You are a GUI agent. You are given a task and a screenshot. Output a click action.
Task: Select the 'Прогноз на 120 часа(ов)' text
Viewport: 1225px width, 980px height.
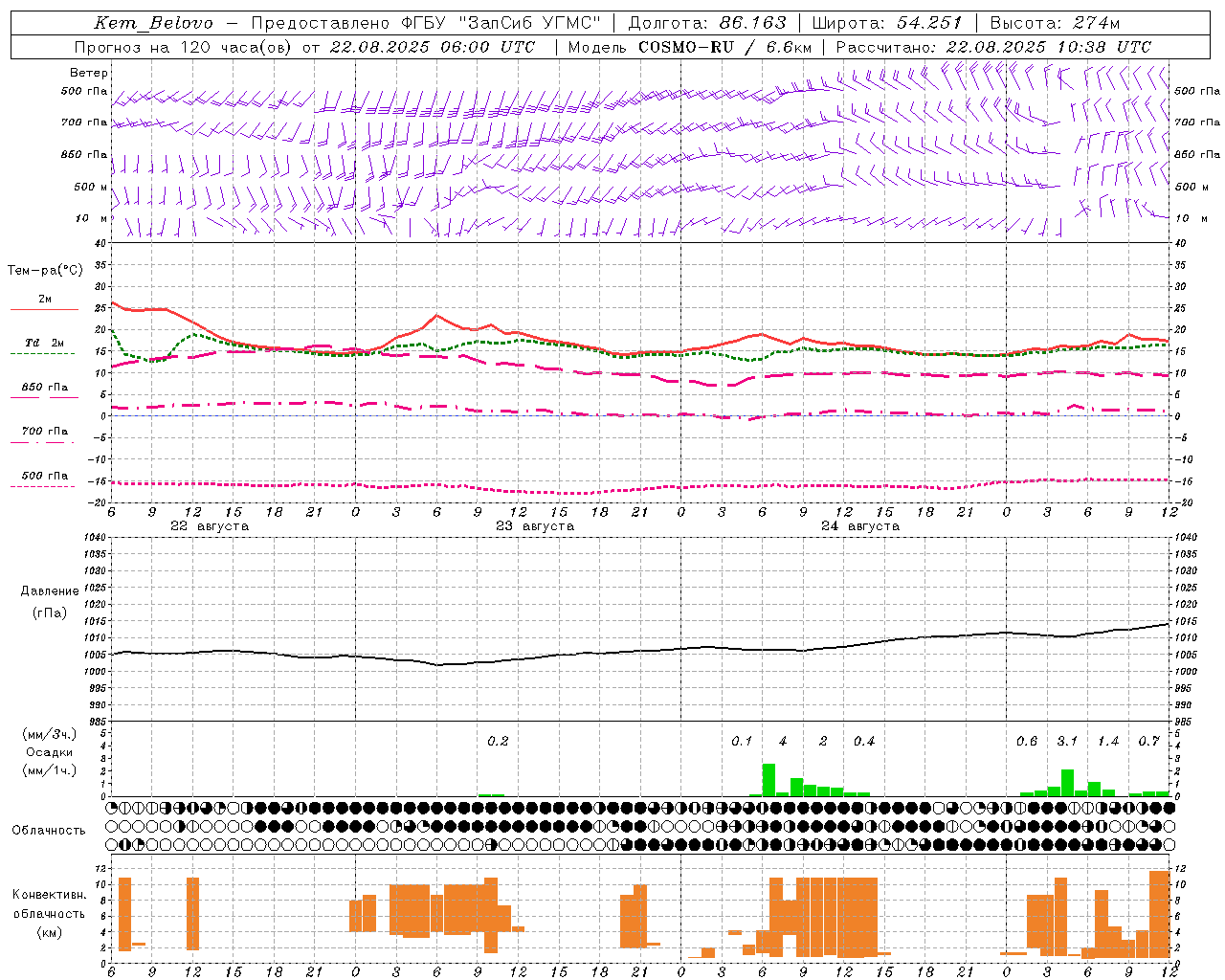(185, 47)
